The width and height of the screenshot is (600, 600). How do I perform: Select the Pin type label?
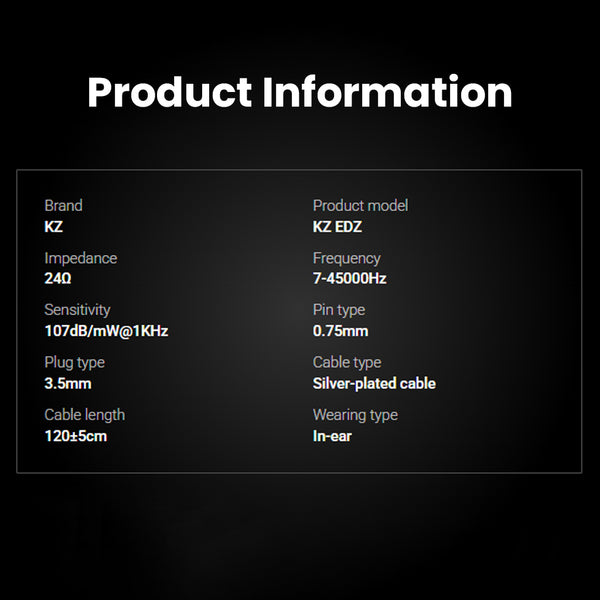tap(339, 310)
